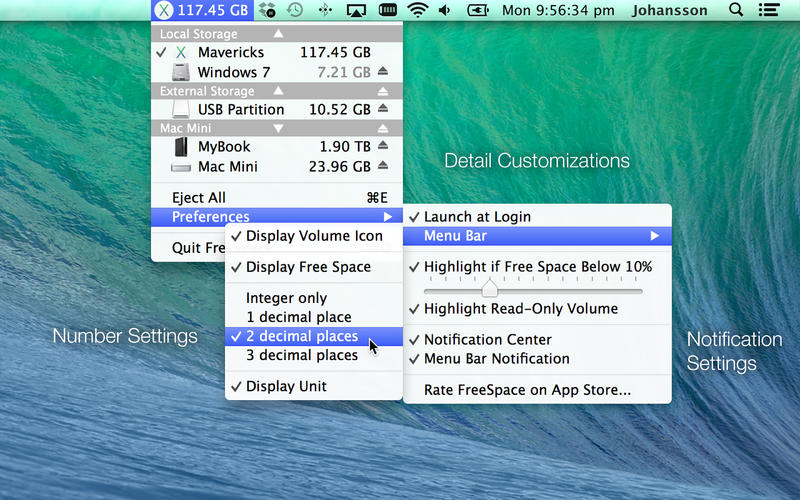
Task: Disable Launch at Login
Action: [x=477, y=216]
